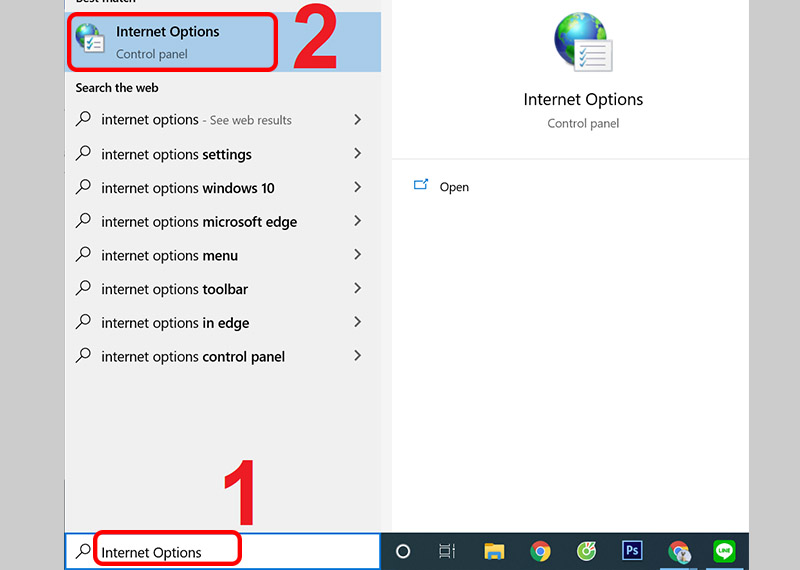Click magnifier beside 'internet options settings'
The height and width of the screenshot is (570, 800).
(x=83, y=154)
